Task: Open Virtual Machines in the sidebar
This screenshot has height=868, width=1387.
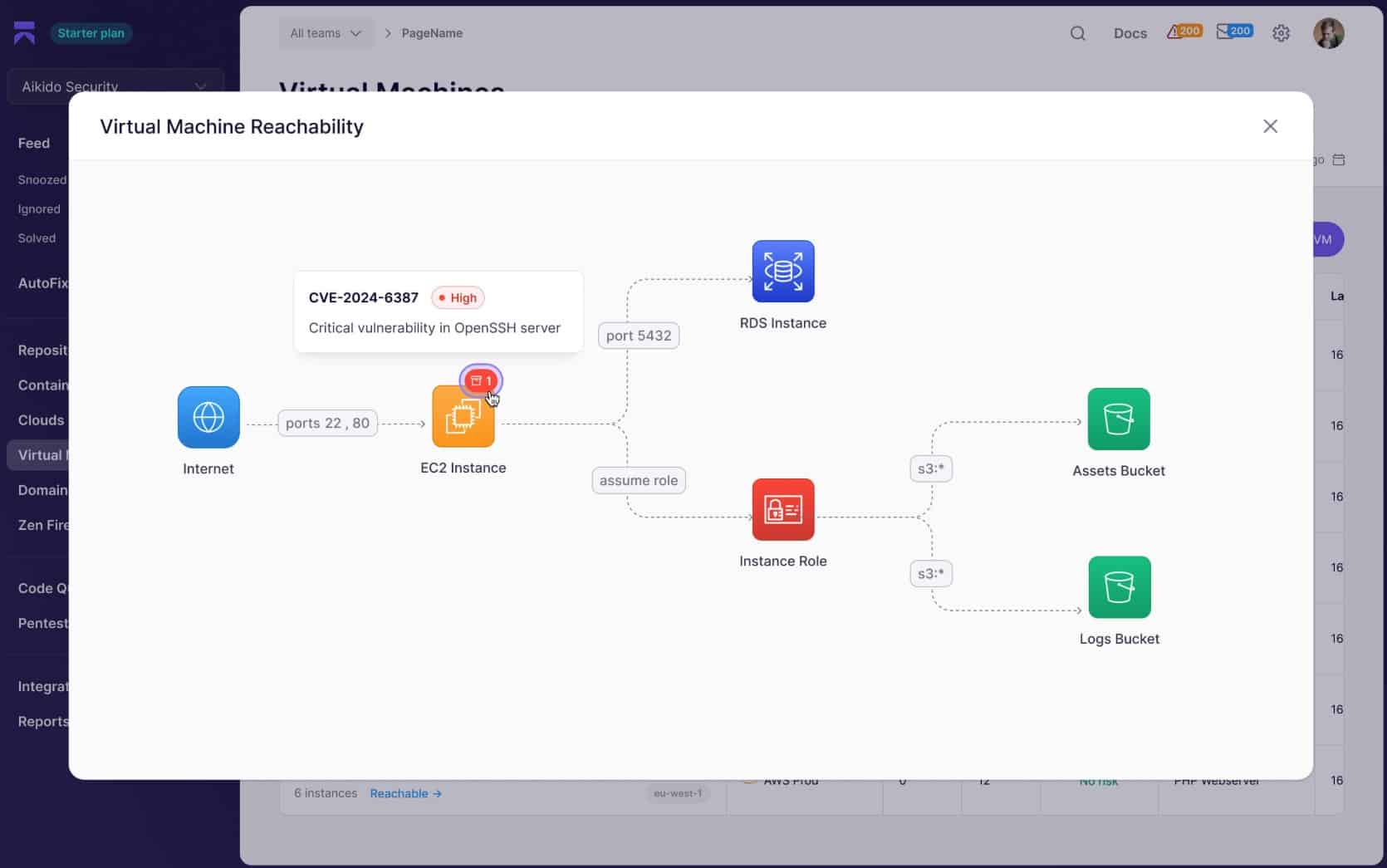Action: pos(38,455)
